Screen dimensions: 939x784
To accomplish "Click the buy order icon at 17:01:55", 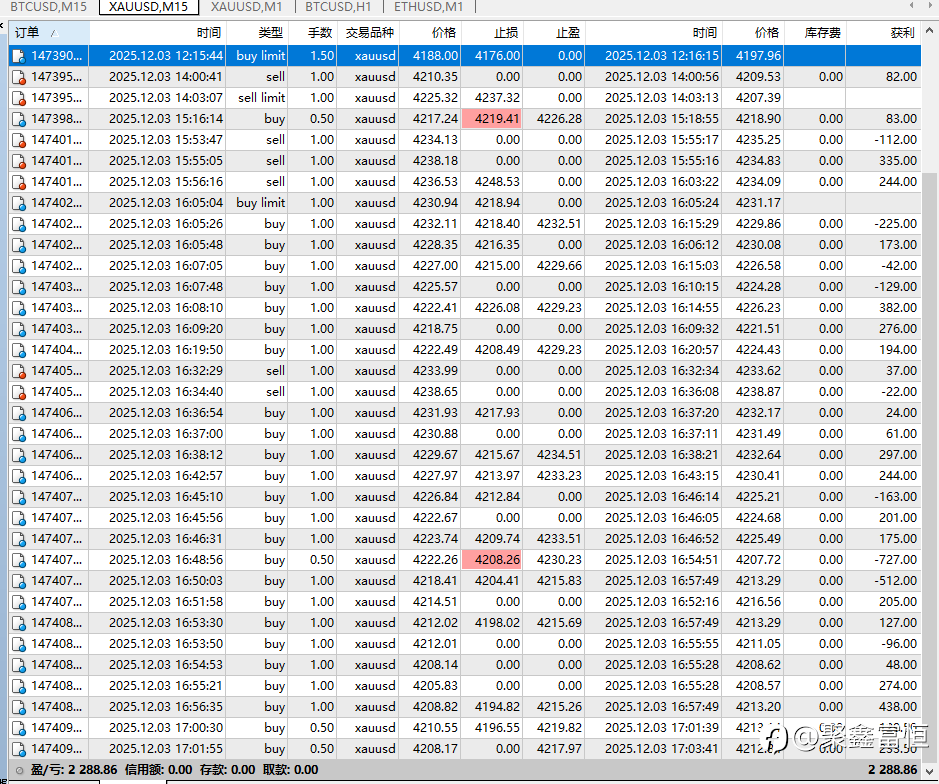I will 19,749.
